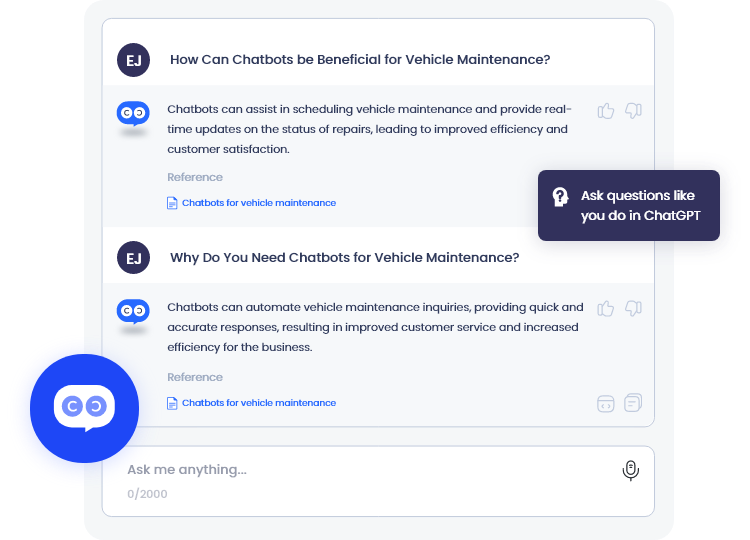The width and height of the screenshot is (750, 540).
Task: Click thumbs down on the first chatbot answer
Action: tap(632, 110)
